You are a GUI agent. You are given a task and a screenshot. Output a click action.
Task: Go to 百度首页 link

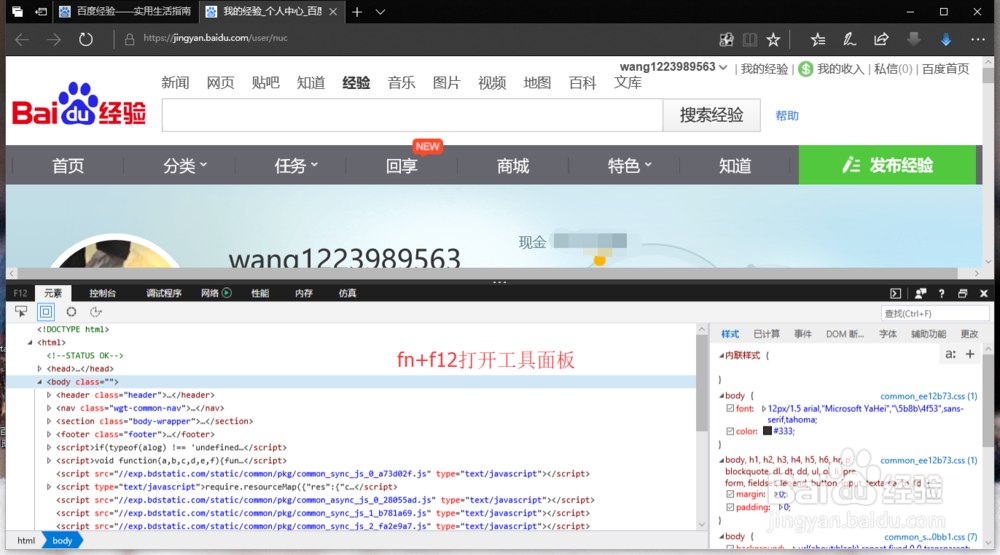point(946,69)
